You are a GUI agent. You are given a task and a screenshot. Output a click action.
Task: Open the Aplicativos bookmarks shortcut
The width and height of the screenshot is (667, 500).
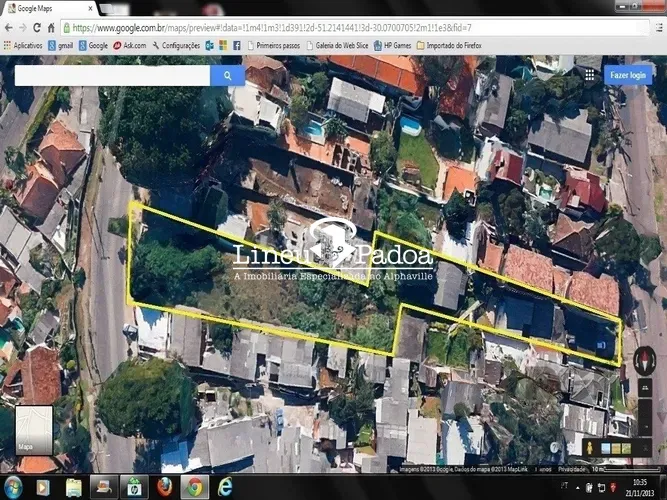[x=23, y=45]
